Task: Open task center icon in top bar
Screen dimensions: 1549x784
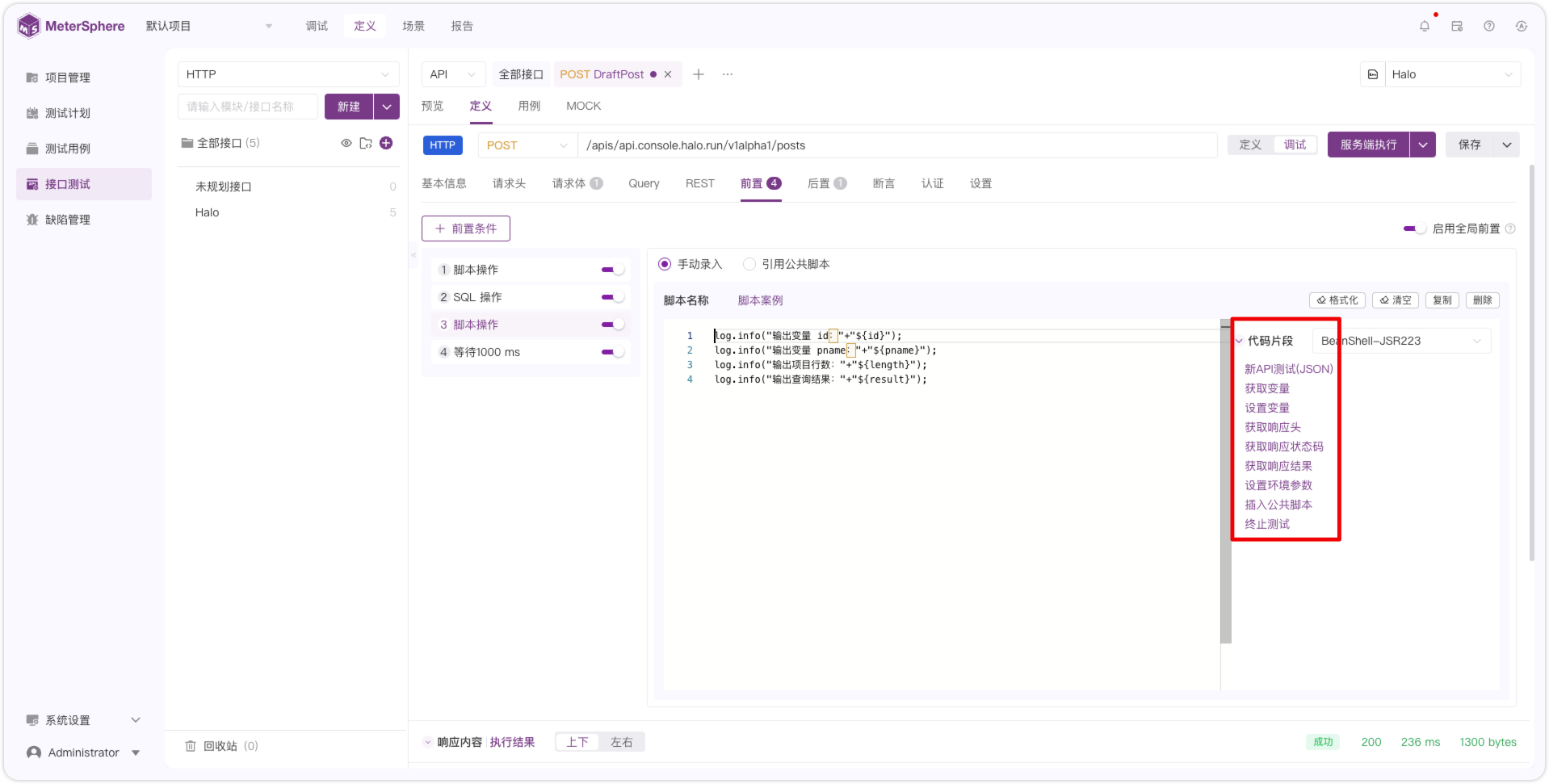Action: pyautogui.click(x=1456, y=26)
